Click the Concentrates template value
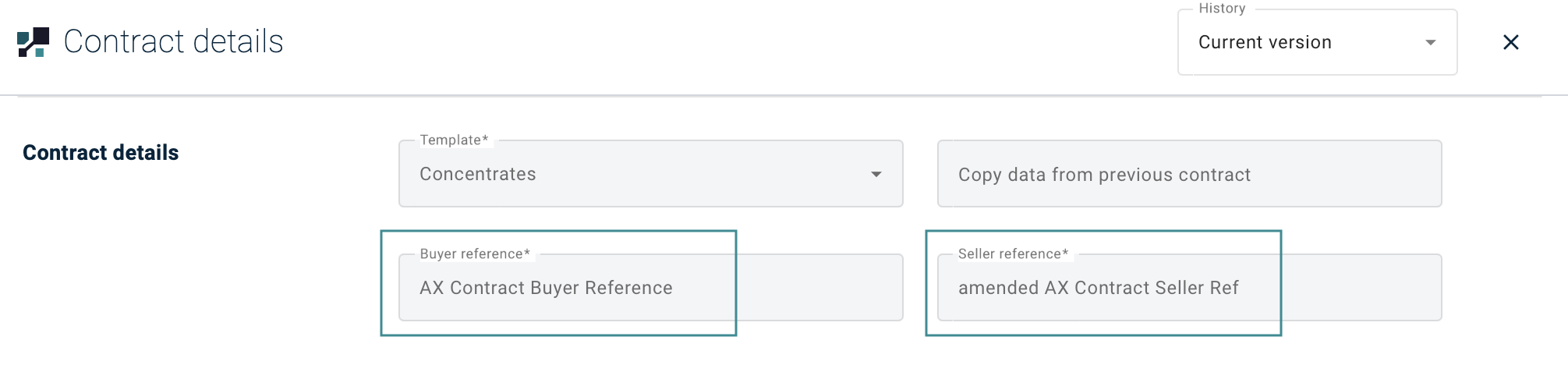The image size is (1568, 365). [x=477, y=175]
